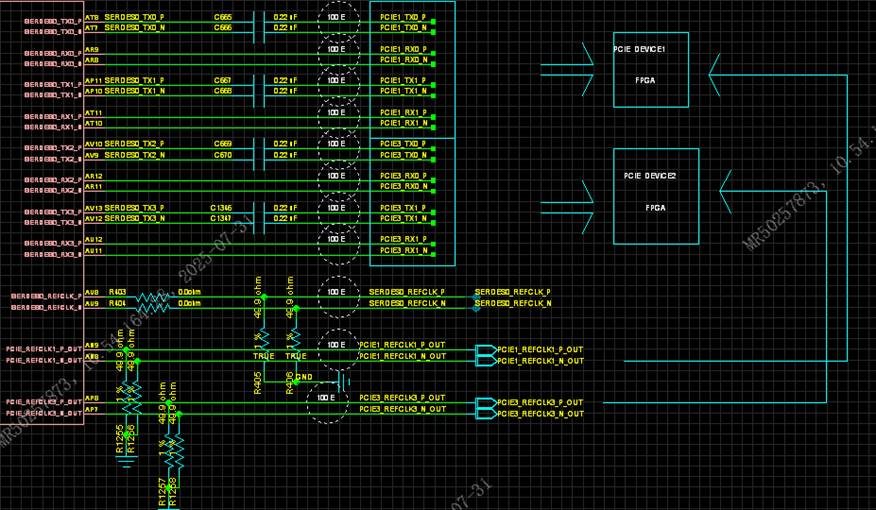876x510 pixels.
Task: Select the GND symbol next to R406
Action: tap(344, 382)
